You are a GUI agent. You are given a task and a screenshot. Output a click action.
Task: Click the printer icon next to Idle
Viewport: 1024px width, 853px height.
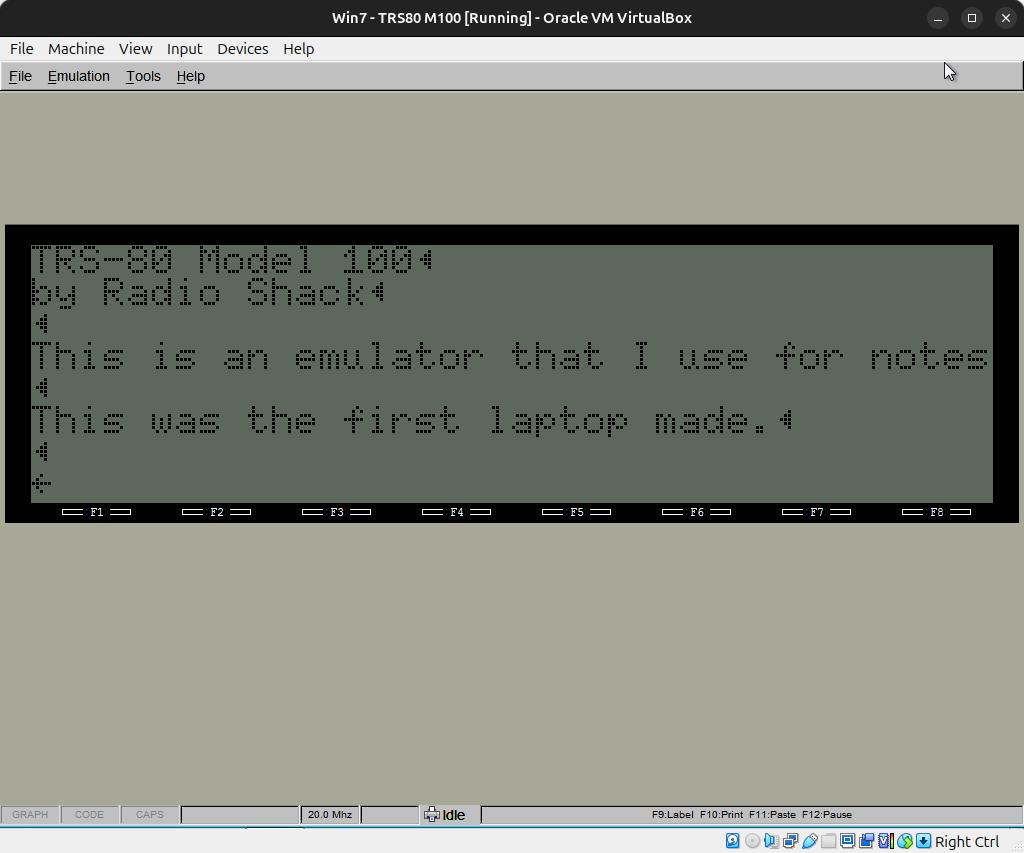(432, 814)
